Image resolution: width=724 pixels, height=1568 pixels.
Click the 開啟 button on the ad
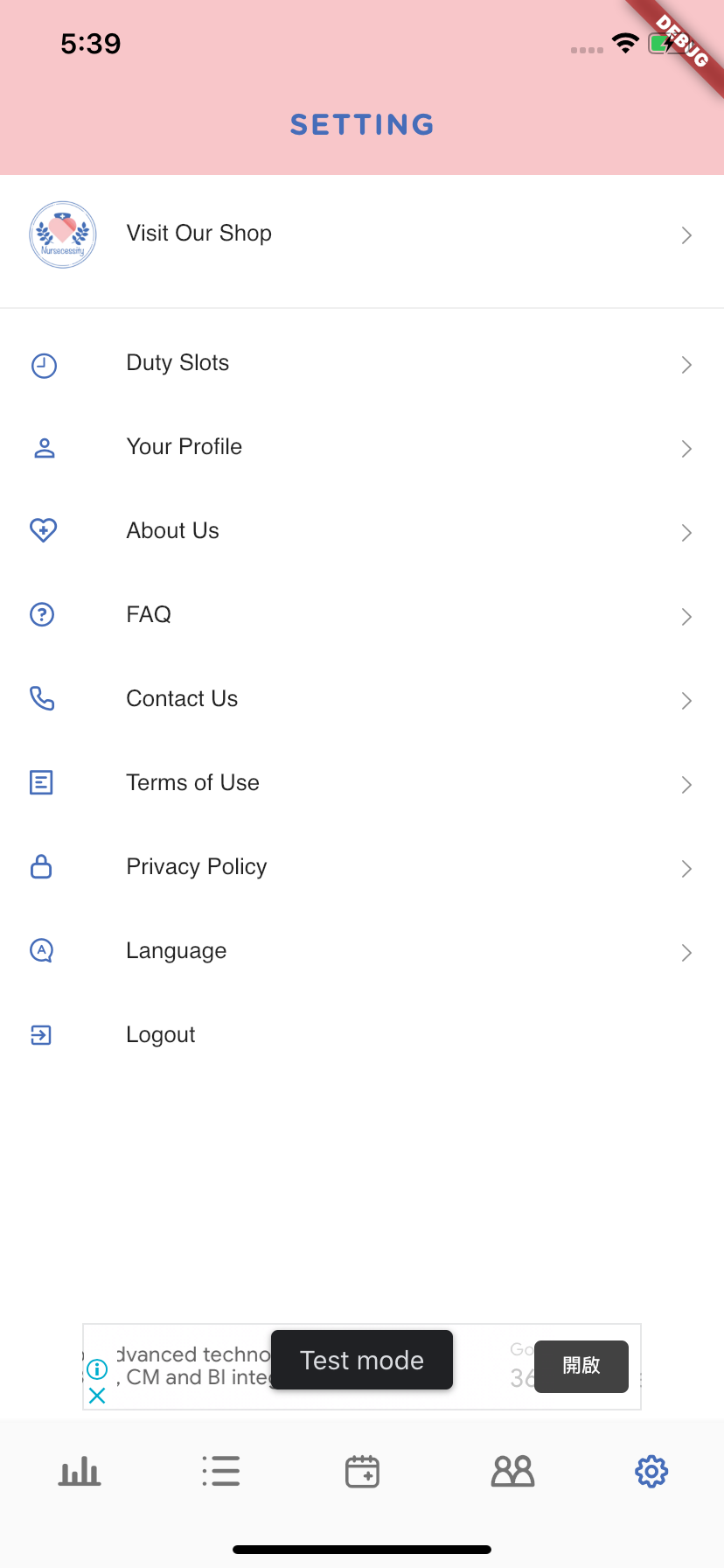tap(581, 1366)
